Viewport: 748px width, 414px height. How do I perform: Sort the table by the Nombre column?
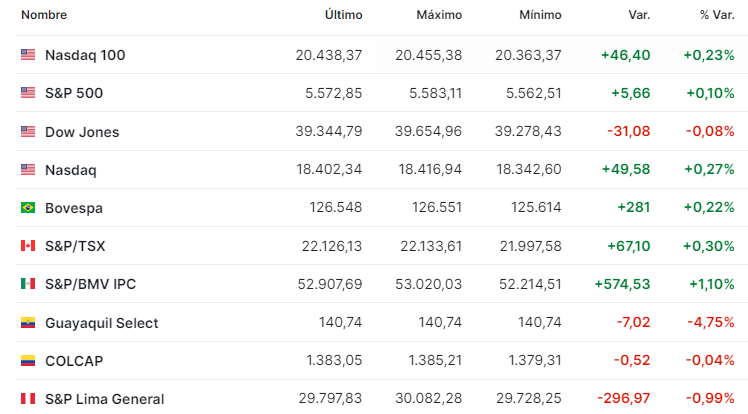[44, 15]
